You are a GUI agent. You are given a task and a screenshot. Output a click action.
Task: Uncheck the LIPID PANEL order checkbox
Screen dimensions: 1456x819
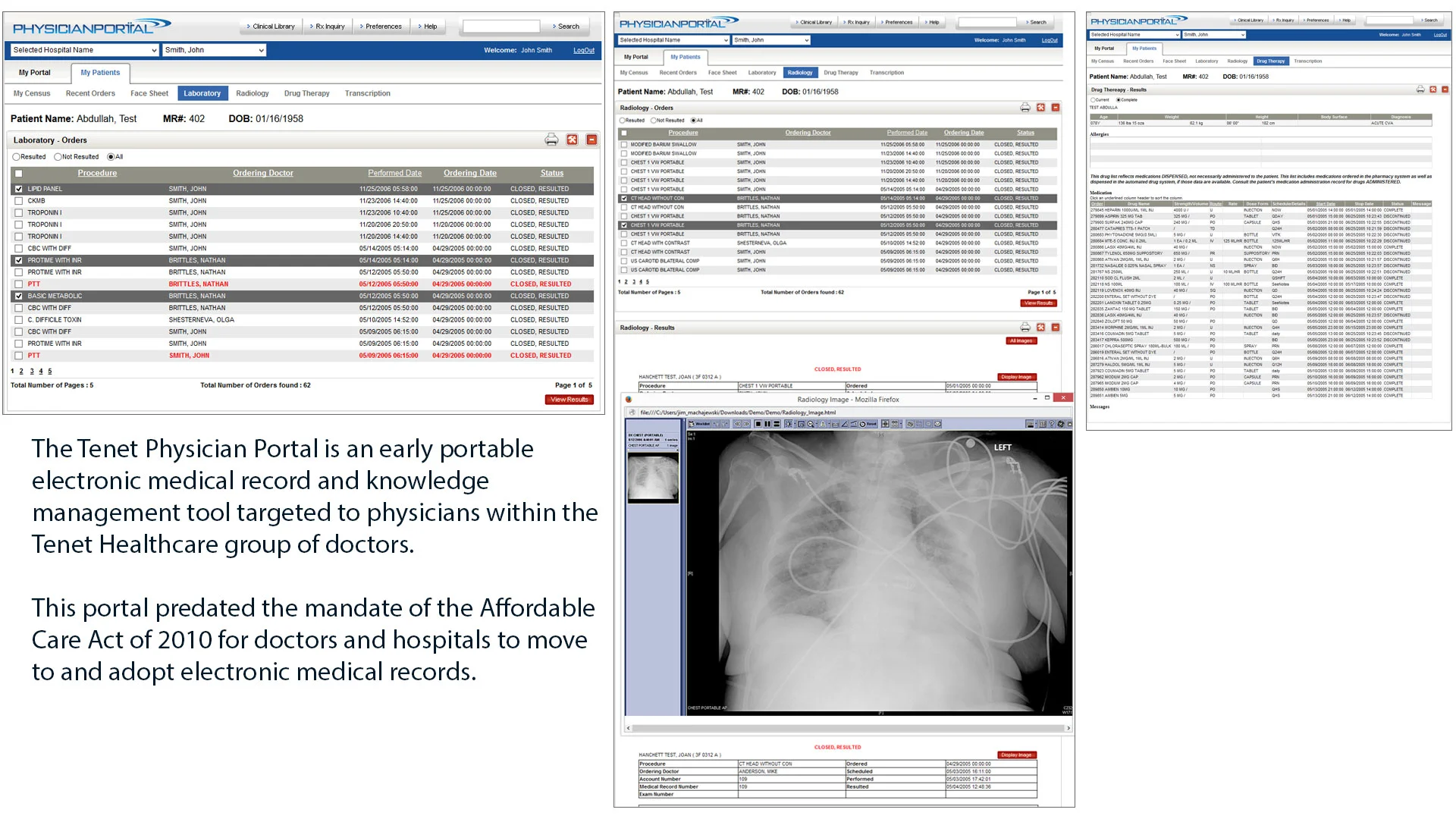pyautogui.click(x=19, y=189)
